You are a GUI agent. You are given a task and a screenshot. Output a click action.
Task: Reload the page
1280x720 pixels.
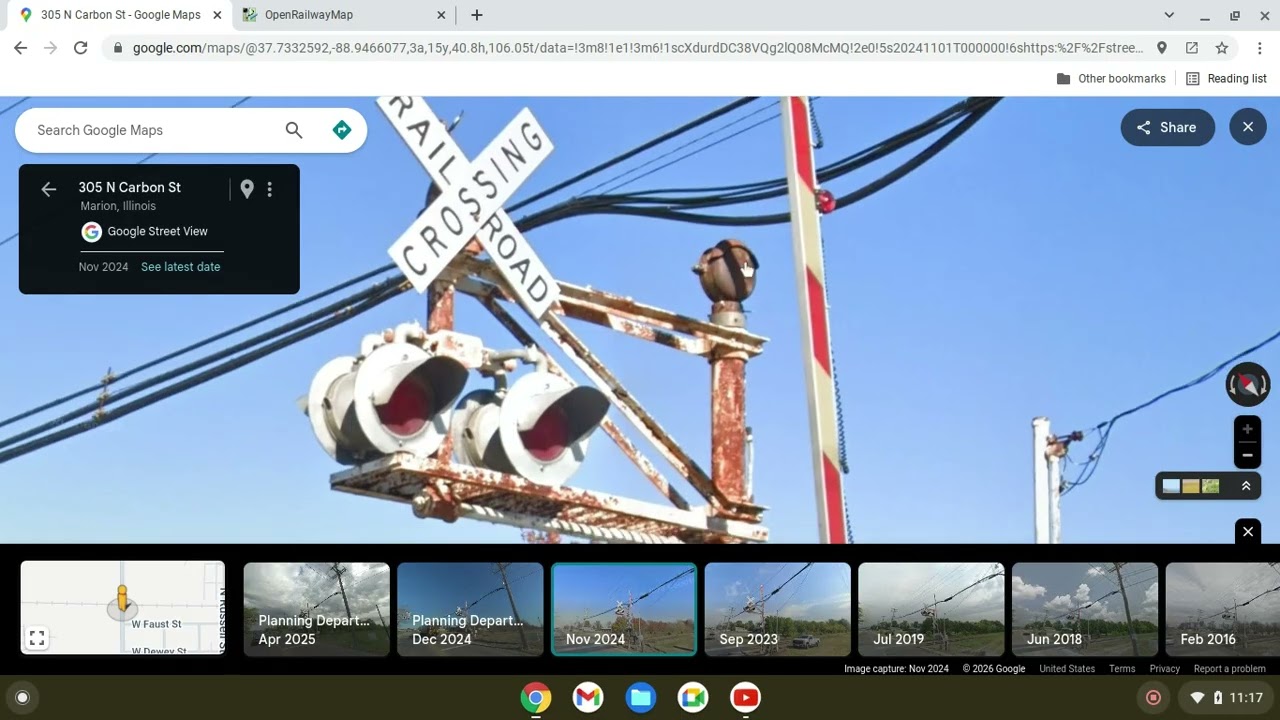point(80,48)
